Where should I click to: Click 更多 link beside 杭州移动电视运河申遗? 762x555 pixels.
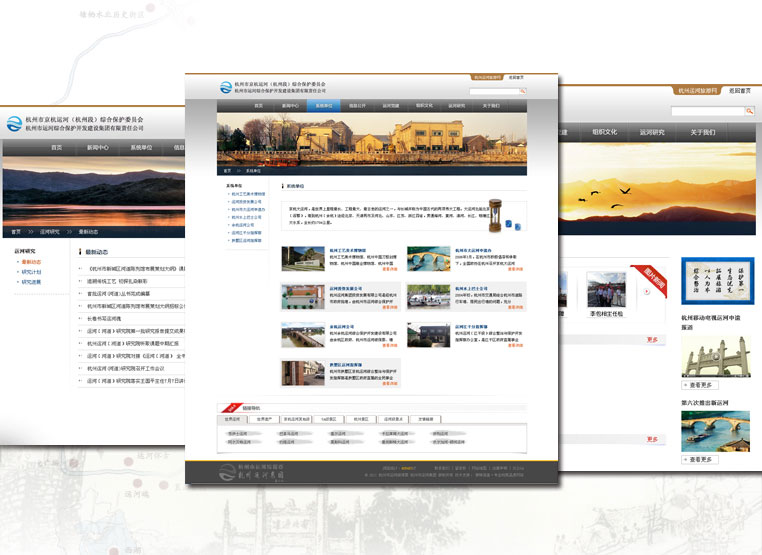653,340
